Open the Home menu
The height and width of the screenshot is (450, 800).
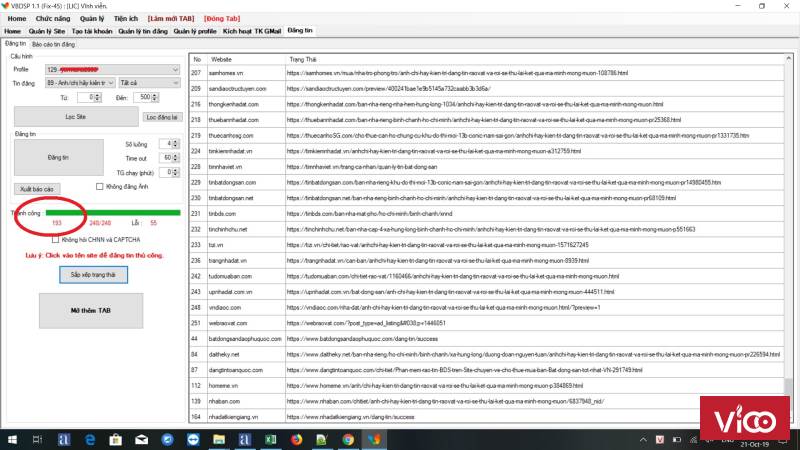click(x=17, y=18)
